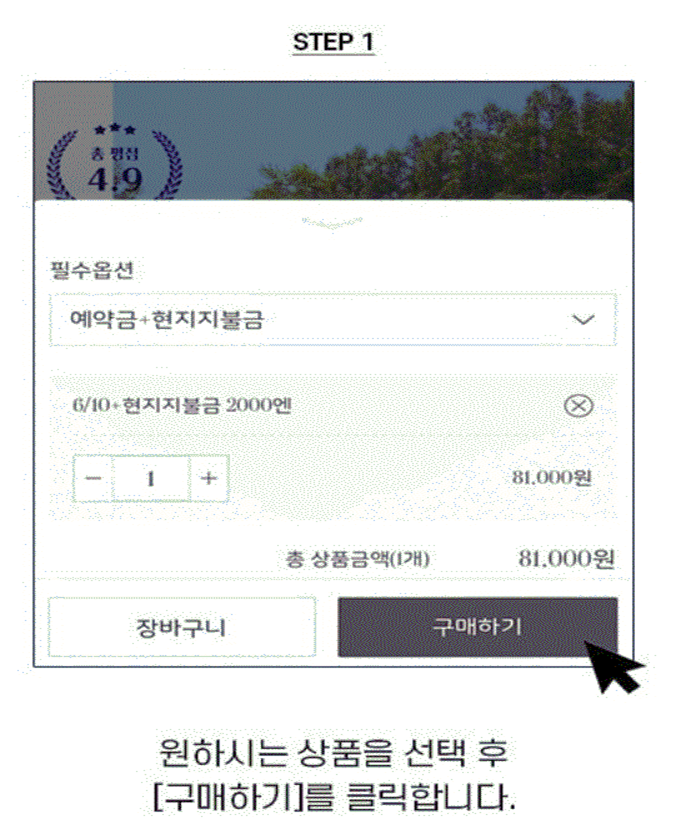Expand the 필수옵션 dropdown chevron arrow
This screenshot has width=686, height=825.
[583, 319]
